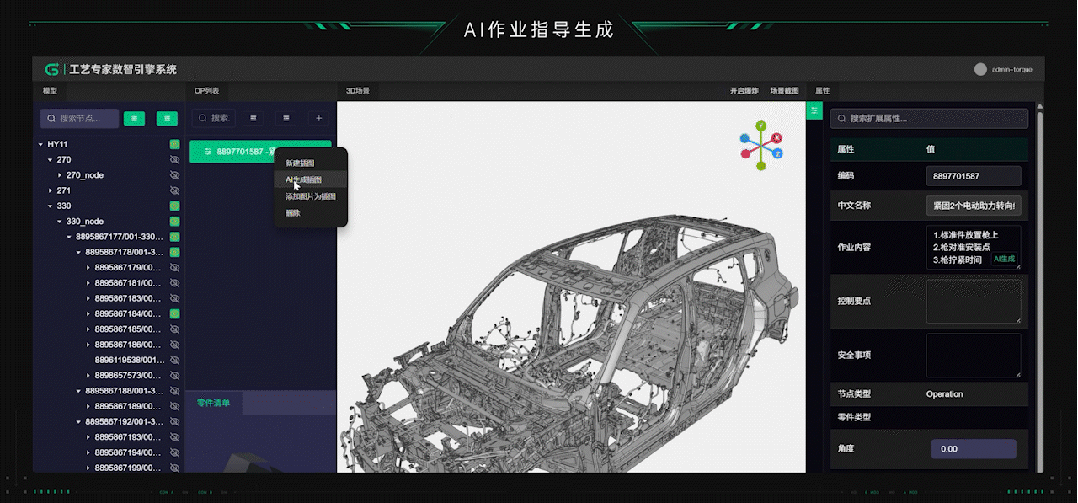Hide node 330 via its green eye
The width and height of the screenshot is (1078, 503).
pos(175,205)
